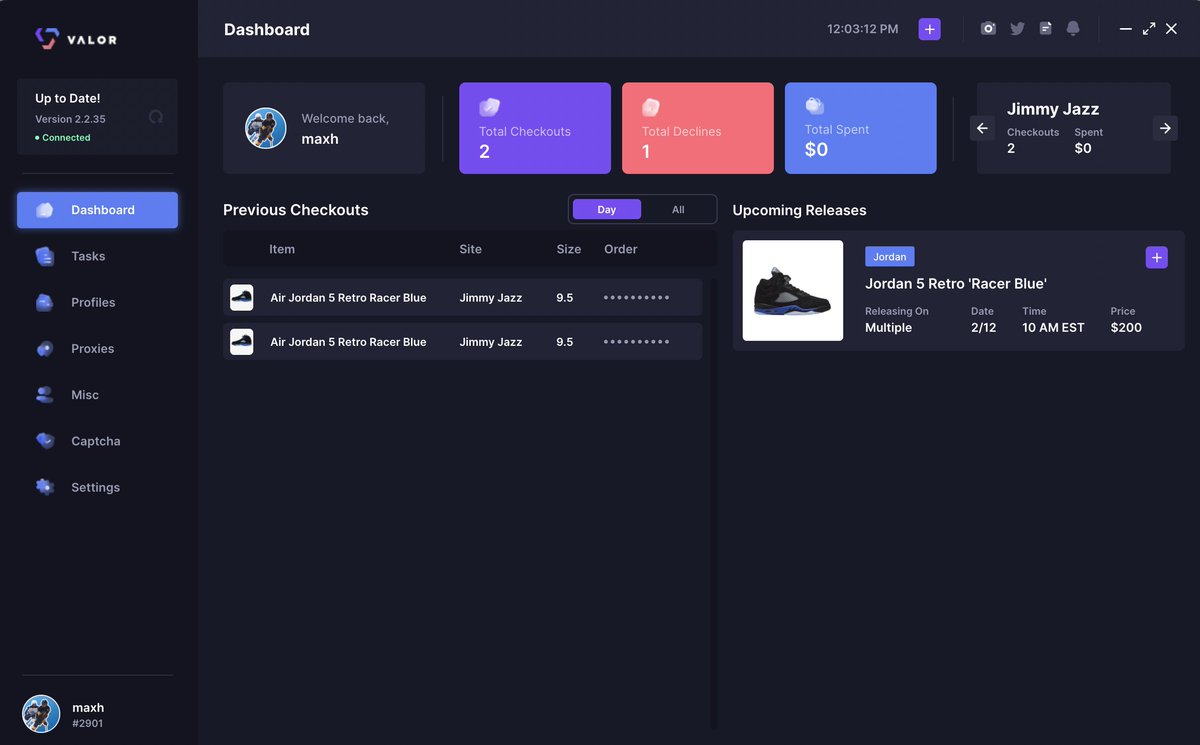
Task: Click the Jordan category tag
Action: (x=889, y=256)
